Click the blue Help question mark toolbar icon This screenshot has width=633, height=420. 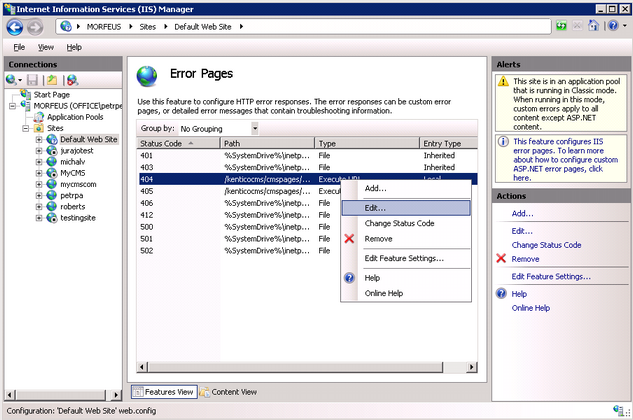coord(613,26)
